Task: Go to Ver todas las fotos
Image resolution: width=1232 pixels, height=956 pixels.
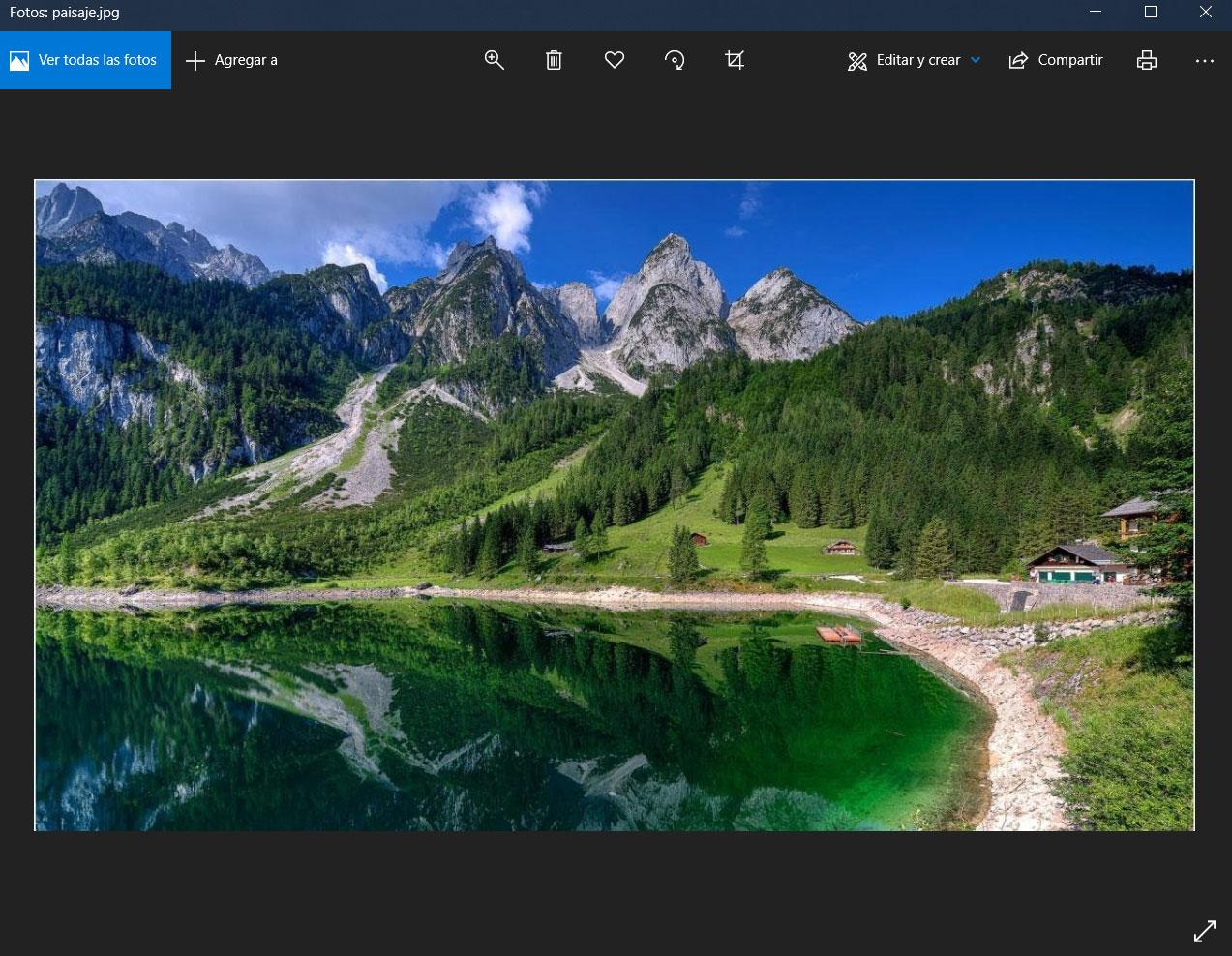Action: point(85,60)
